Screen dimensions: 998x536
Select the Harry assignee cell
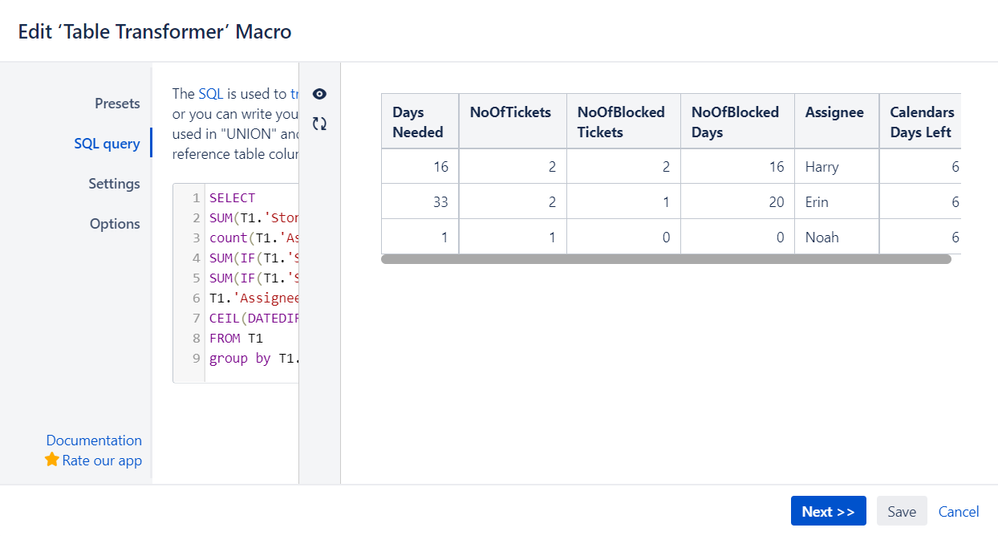coord(822,167)
